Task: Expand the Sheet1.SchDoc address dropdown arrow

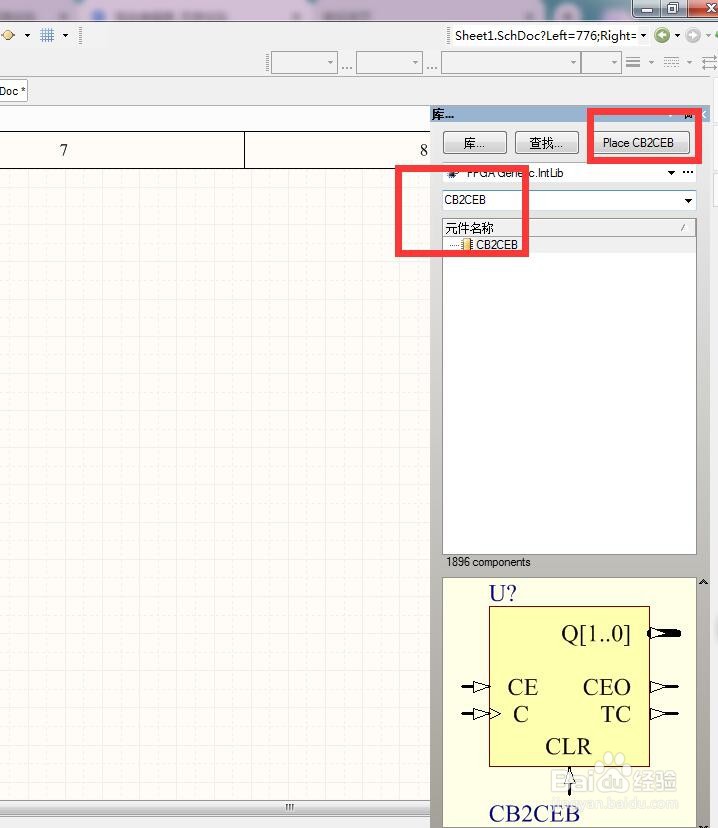Action: tap(644, 36)
